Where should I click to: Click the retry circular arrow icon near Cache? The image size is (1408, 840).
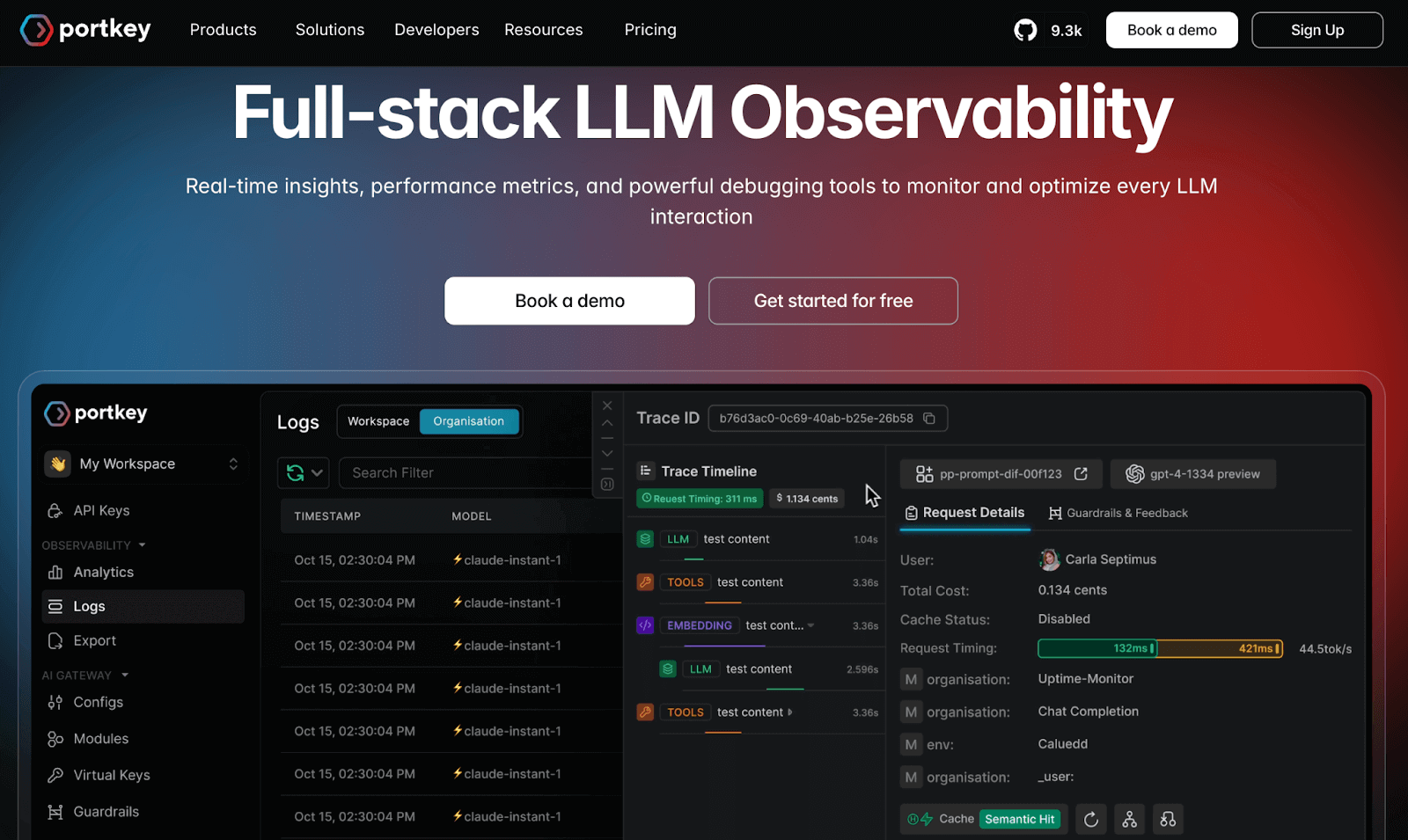point(1091,820)
